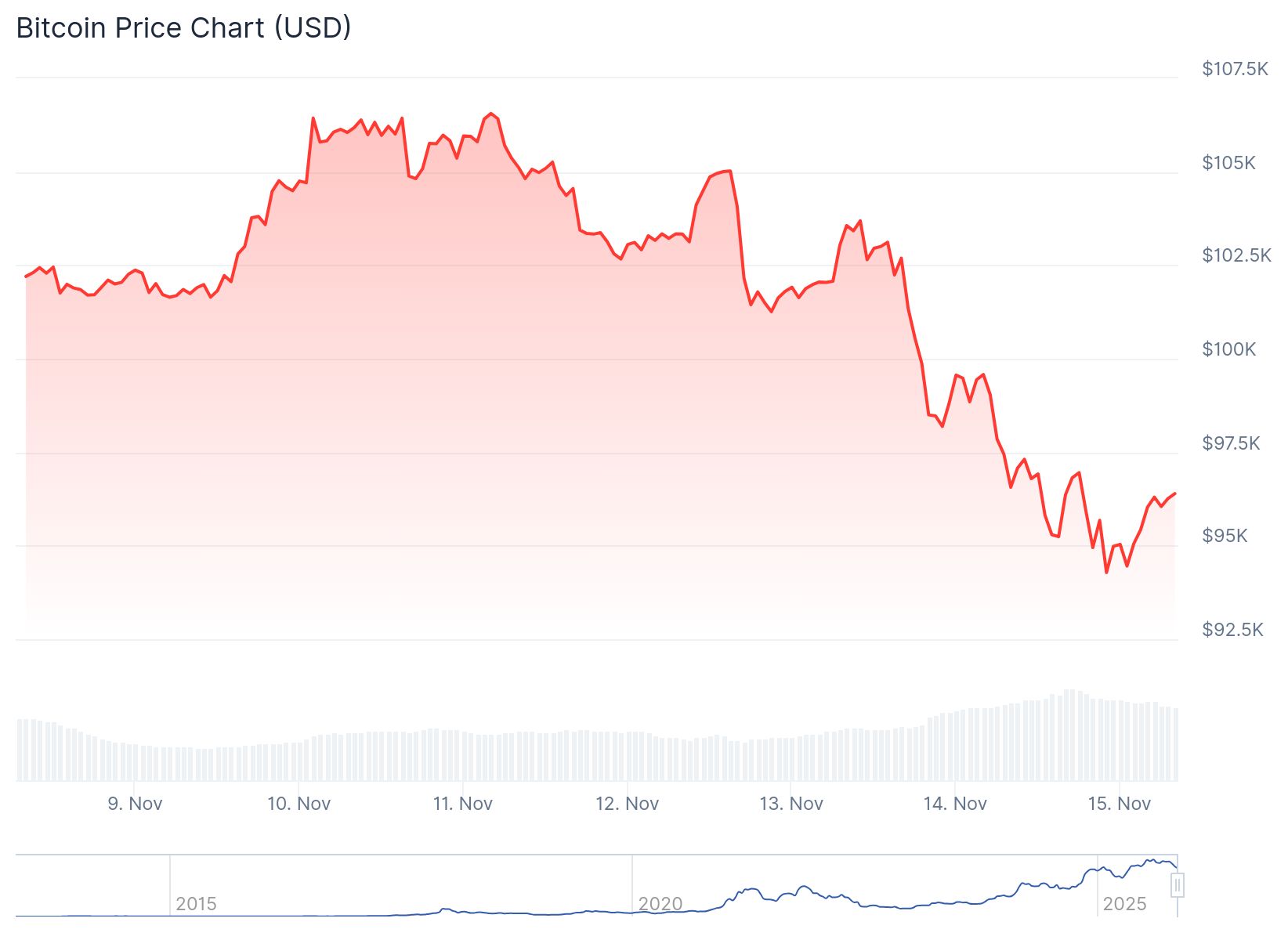Screen dimensions: 1288x940
Task: Click the 2020 label in the navigator
Action: (660, 904)
